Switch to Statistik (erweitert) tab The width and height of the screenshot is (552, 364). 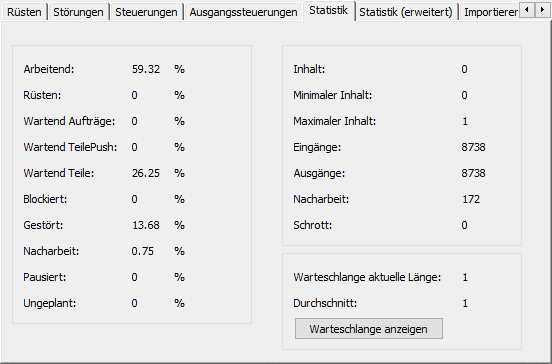pyautogui.click(x=406, y=12)
